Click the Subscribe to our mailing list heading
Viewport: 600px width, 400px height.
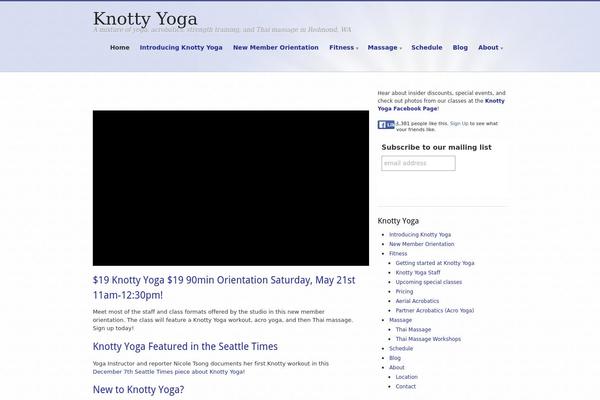(436, 147)
